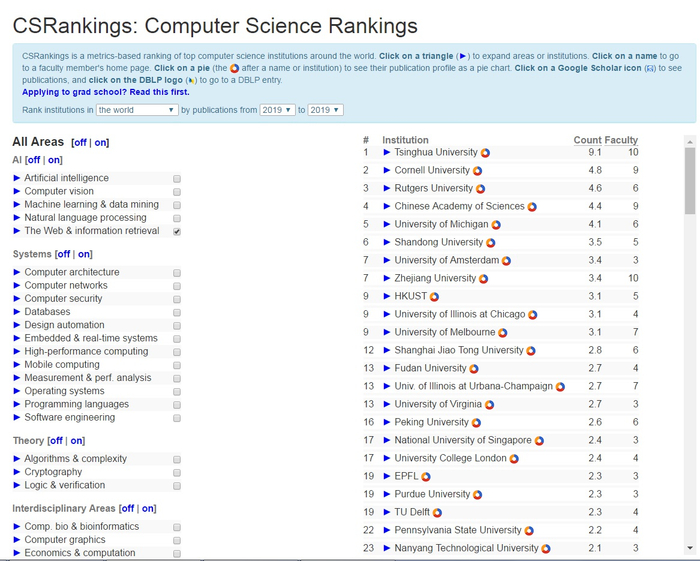This screenshot has height=561, width=700.
Task: Open pie chart for TU Delft
Action: [x=437, y=513]
